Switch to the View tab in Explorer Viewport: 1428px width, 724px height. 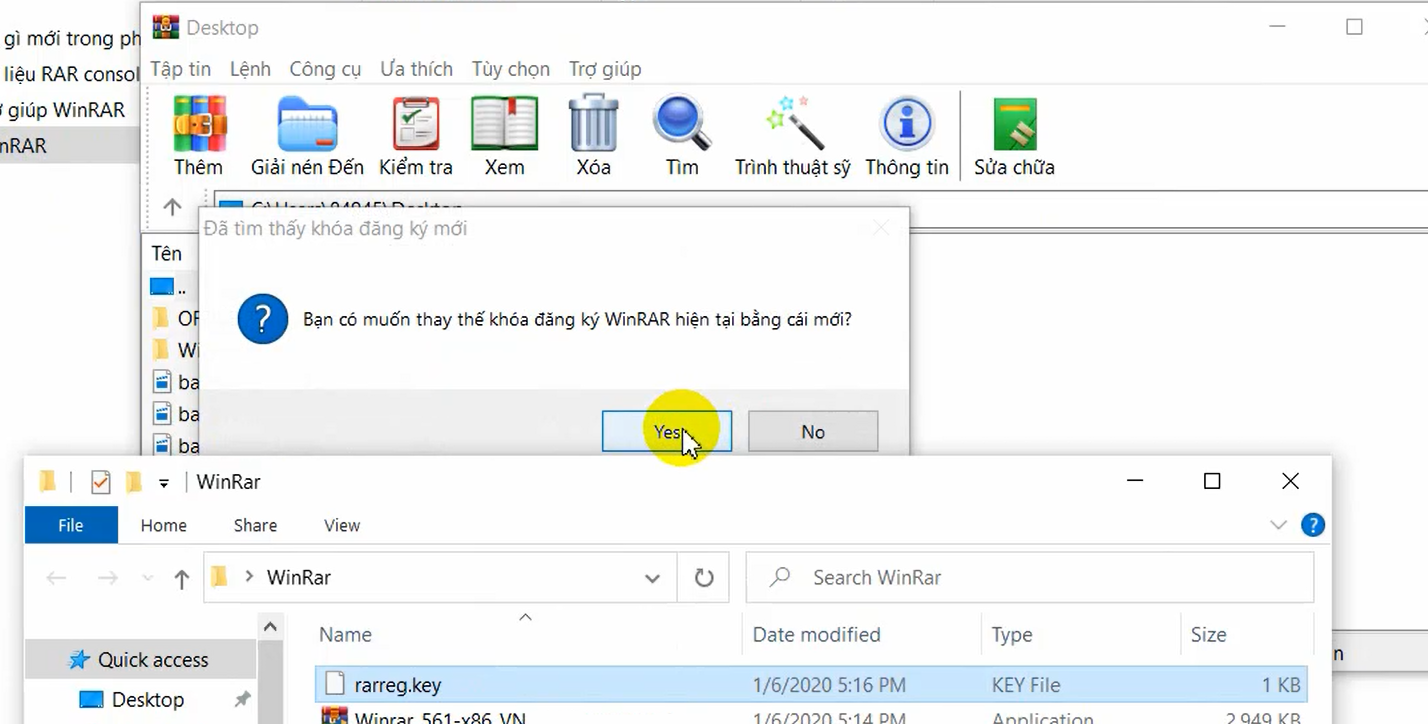coord(341,525)
